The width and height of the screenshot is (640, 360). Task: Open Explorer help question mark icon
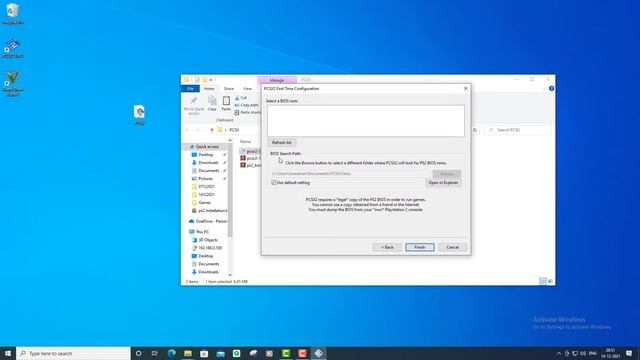tap(551, 88)
